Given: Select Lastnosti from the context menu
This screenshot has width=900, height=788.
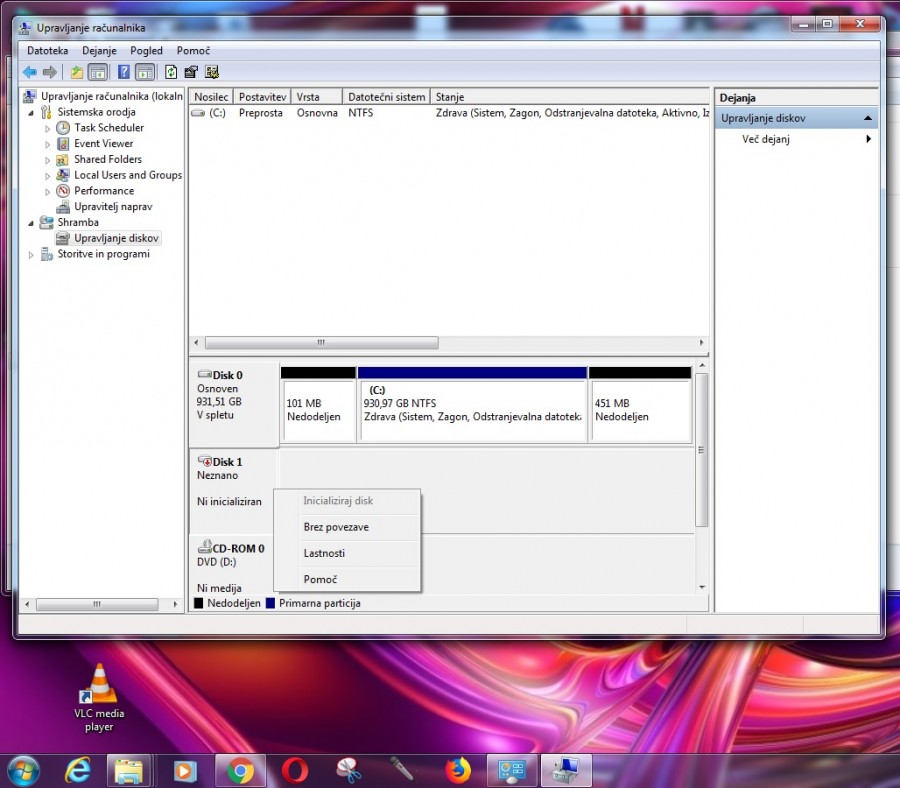Looking at the screenshot, I should pyautogui.click(x=324, y=553).
